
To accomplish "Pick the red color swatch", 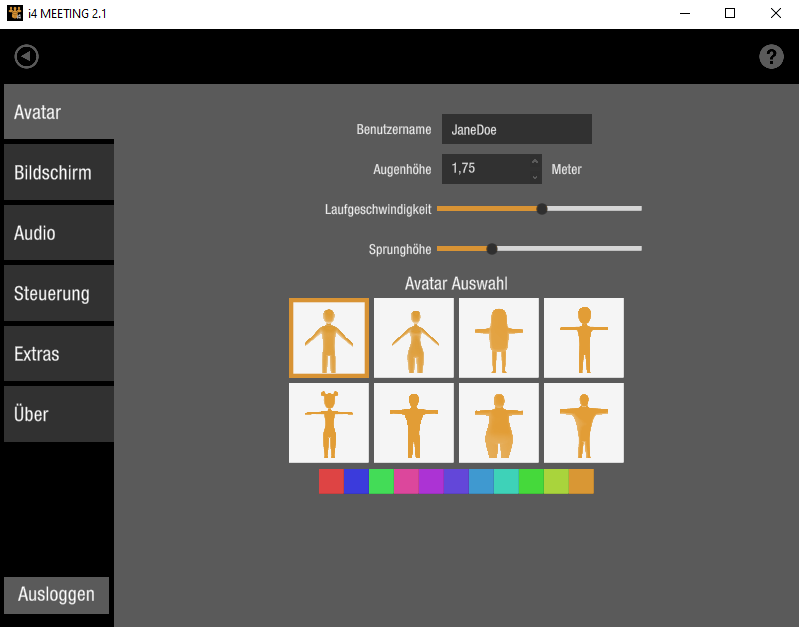I will (x=331, y=481).
